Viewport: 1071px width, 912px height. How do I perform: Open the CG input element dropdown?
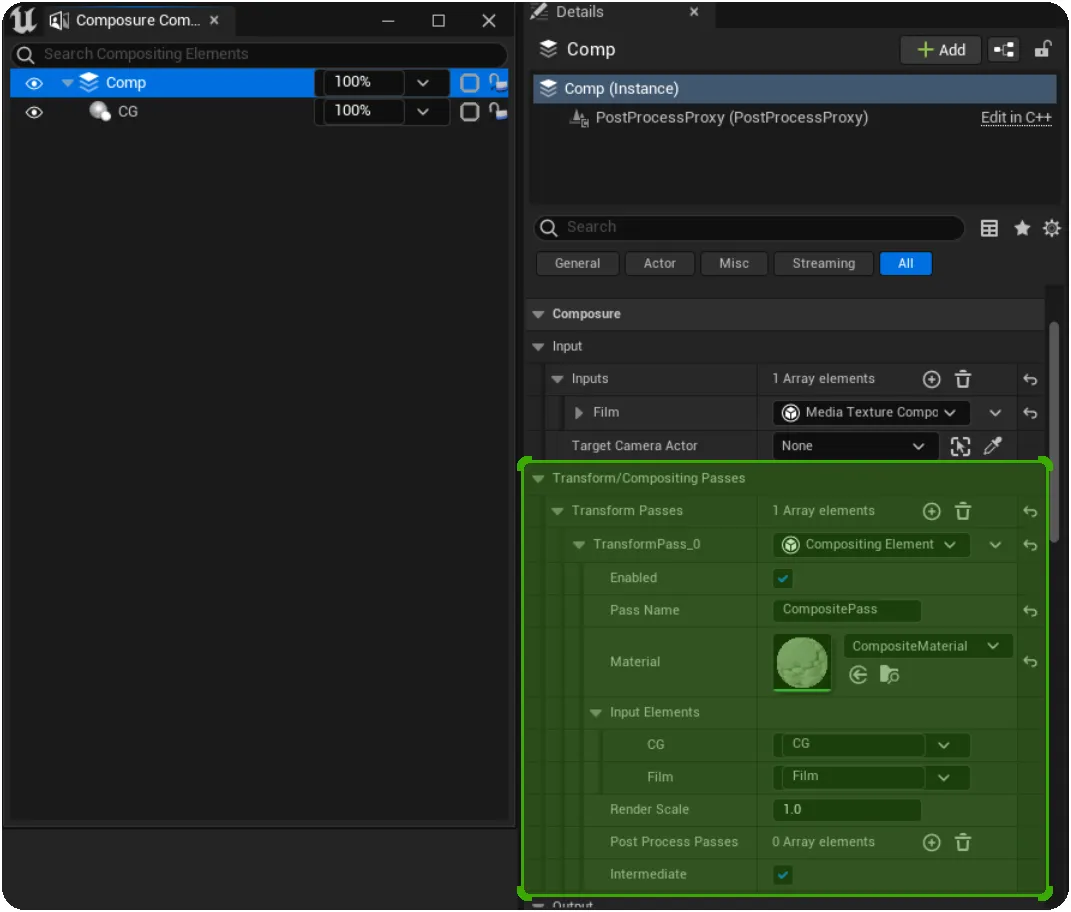click(943, 745)
